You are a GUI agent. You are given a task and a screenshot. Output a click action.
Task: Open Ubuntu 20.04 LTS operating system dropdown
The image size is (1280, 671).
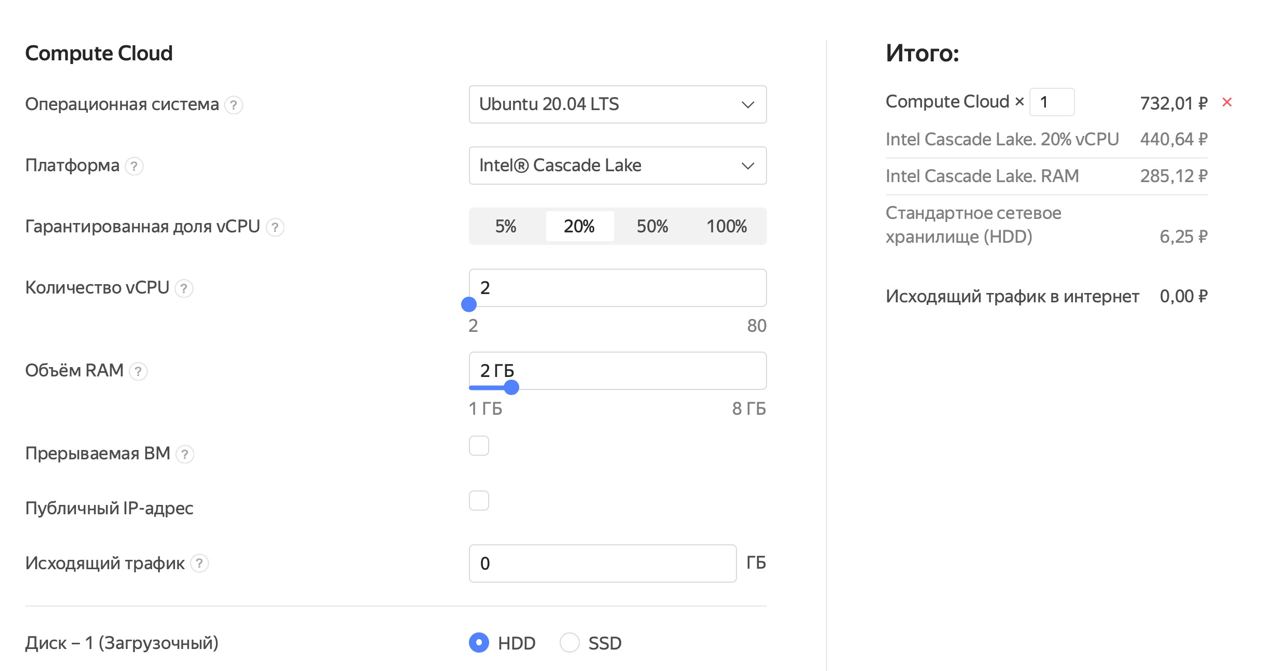pos(617,104)
